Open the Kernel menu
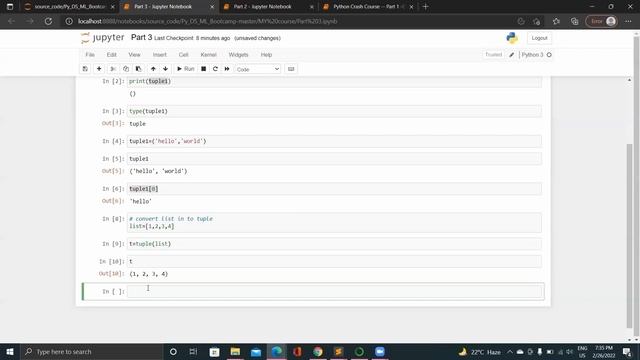Screen dimensions: 640x360 point(208,55)
